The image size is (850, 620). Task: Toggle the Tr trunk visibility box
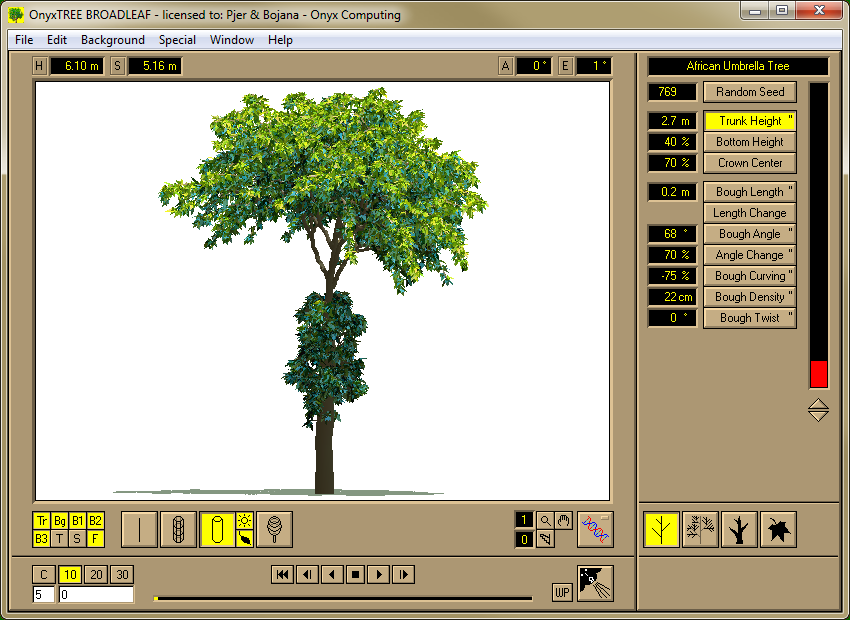pyautogui.click(x=42, y=521)
